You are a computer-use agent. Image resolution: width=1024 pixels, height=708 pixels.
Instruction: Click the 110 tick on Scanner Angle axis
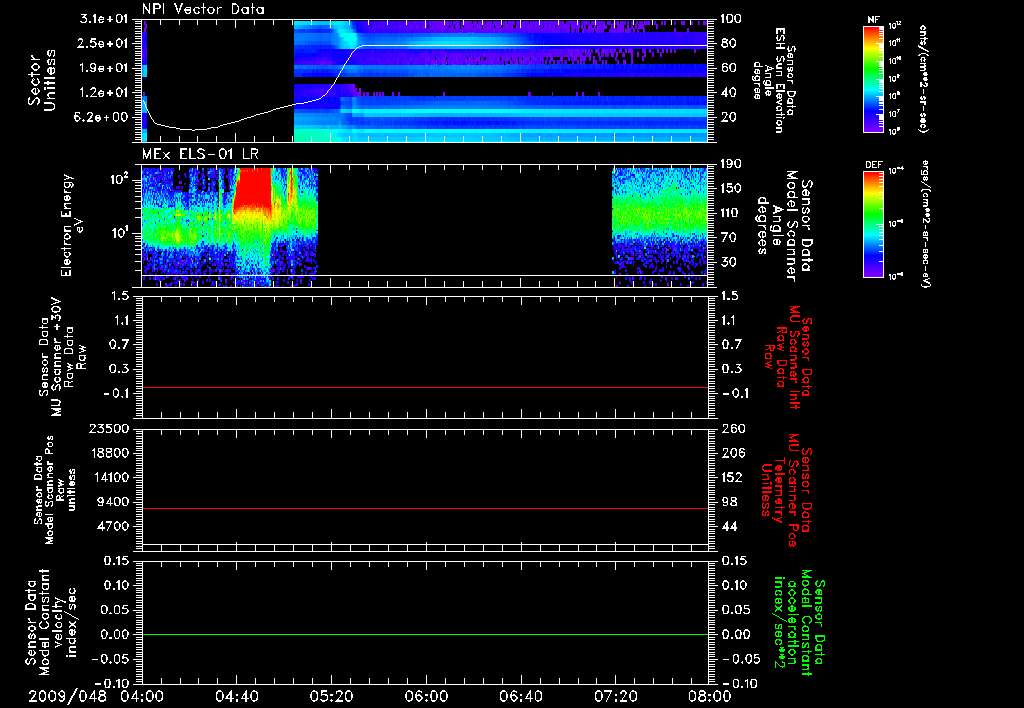pos(731,213)
